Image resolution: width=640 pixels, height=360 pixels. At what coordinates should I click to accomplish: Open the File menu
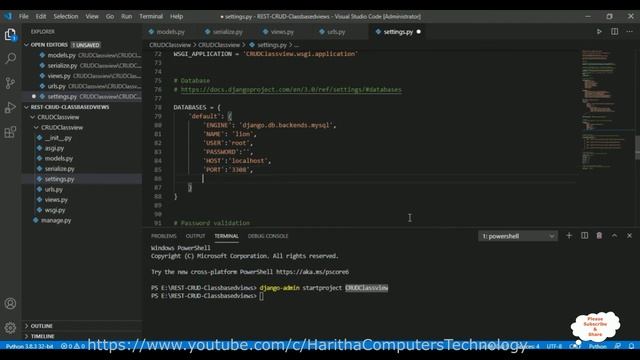(x=24, y=16)
